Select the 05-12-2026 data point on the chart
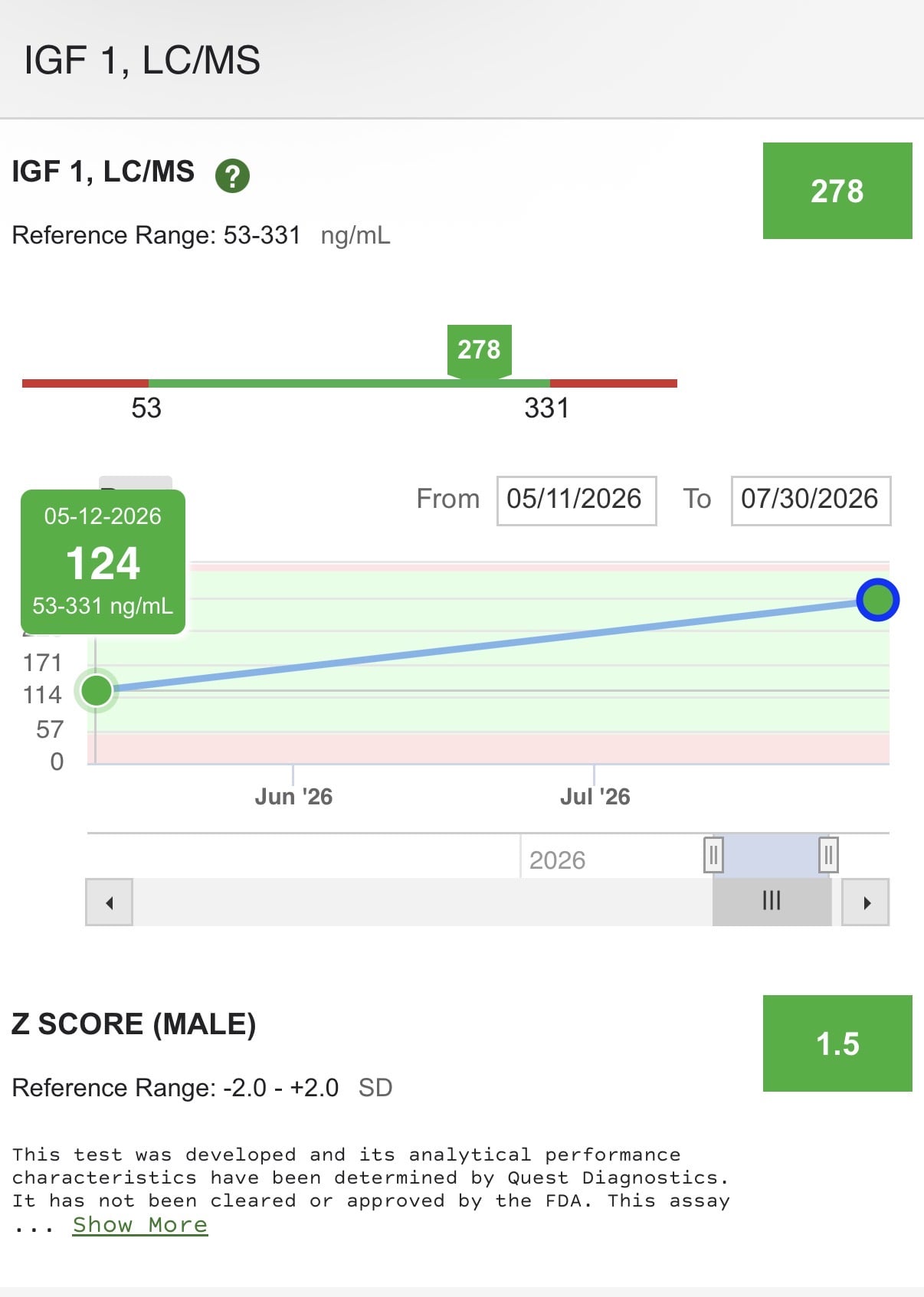924x1297 pixels. [97, 690]
